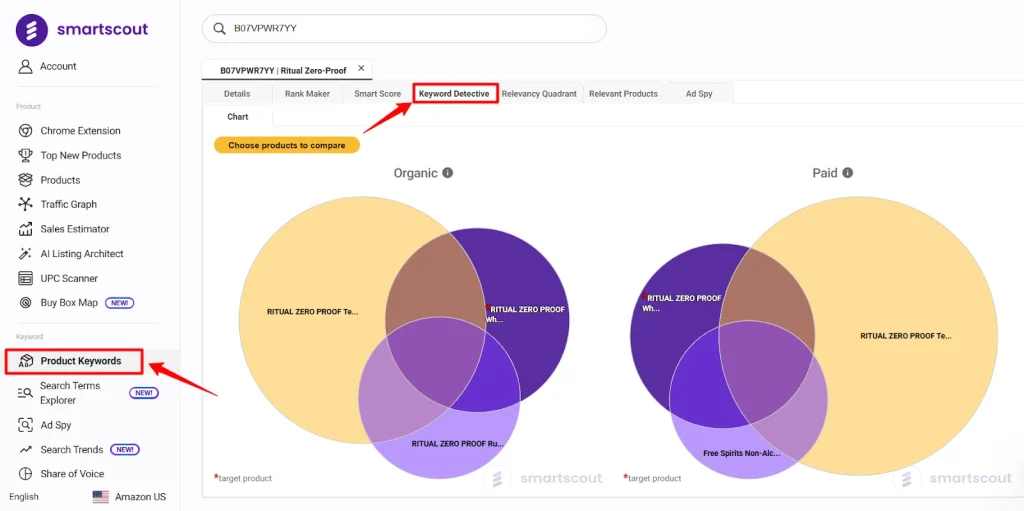Click the Organic chart heading
This screenshot has width=1024, height=511.
point(415,173)
